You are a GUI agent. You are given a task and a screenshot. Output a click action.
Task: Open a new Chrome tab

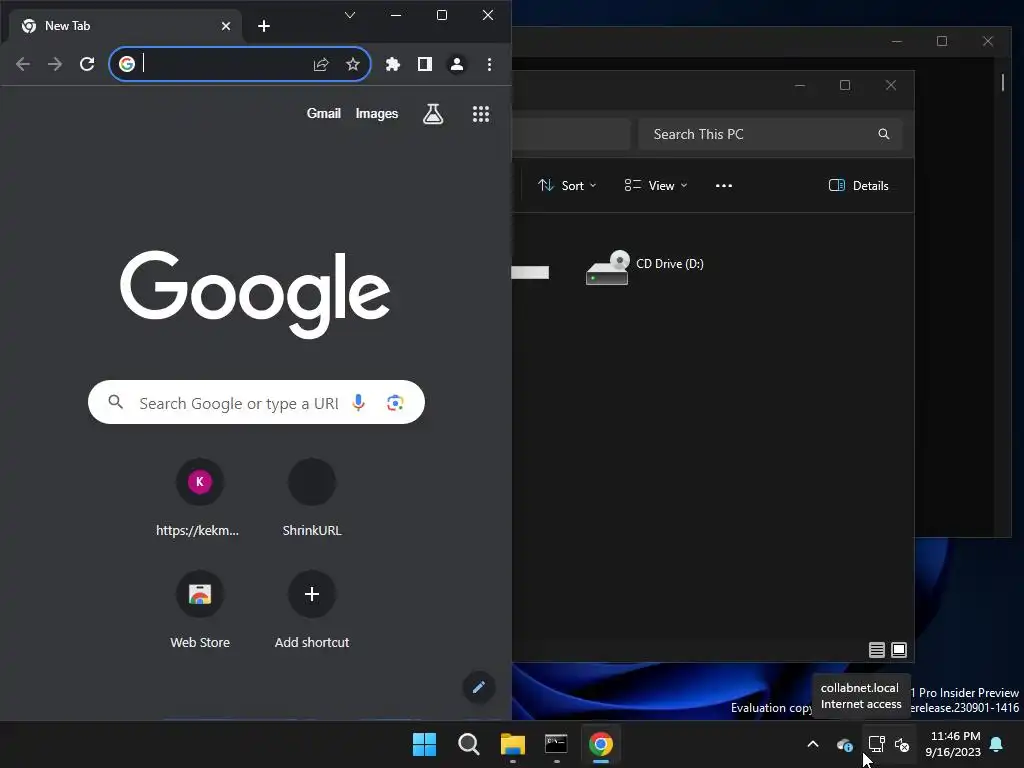[264, 26]
